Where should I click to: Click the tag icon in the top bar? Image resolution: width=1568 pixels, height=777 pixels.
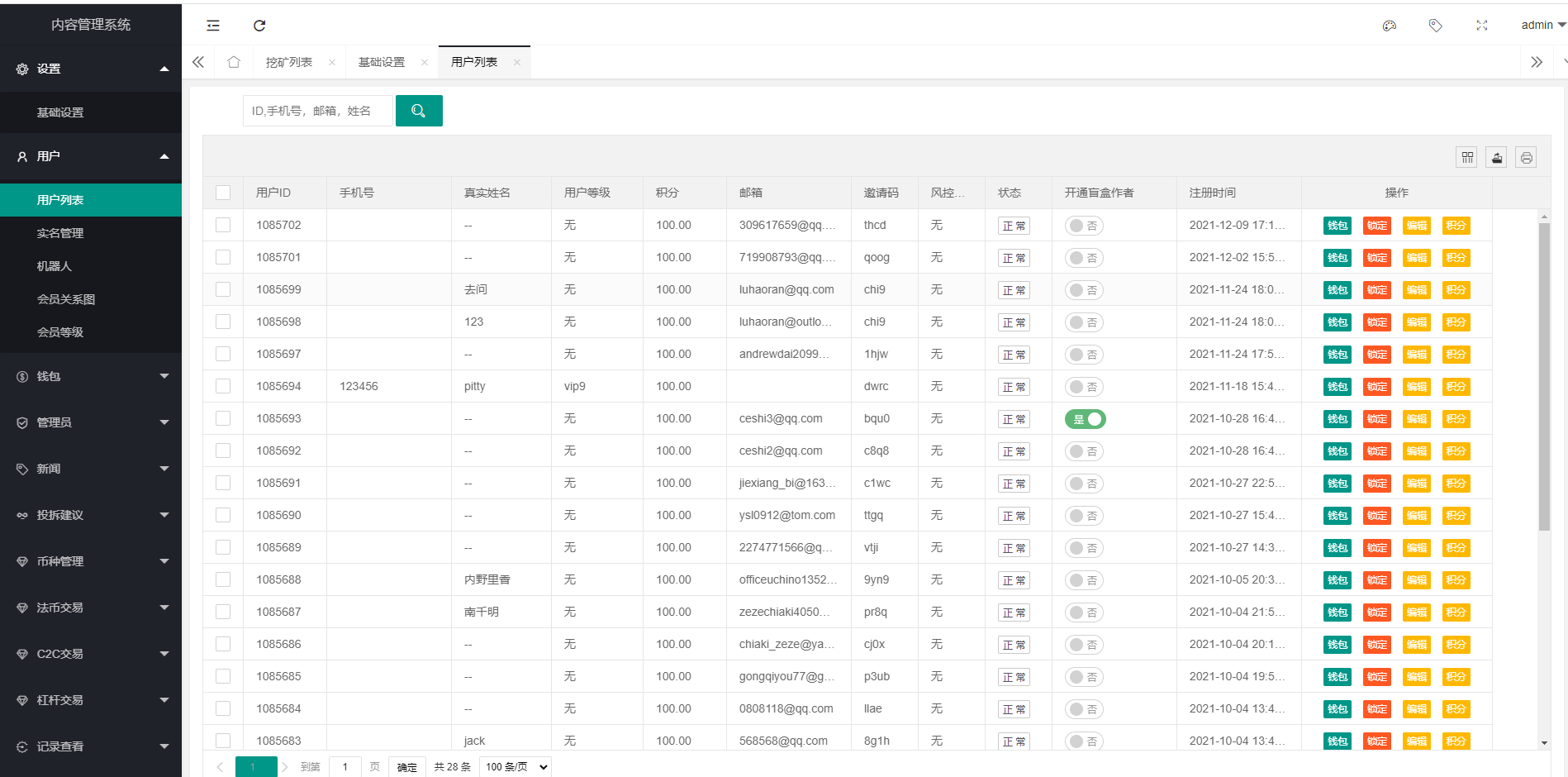point(1435,26)
